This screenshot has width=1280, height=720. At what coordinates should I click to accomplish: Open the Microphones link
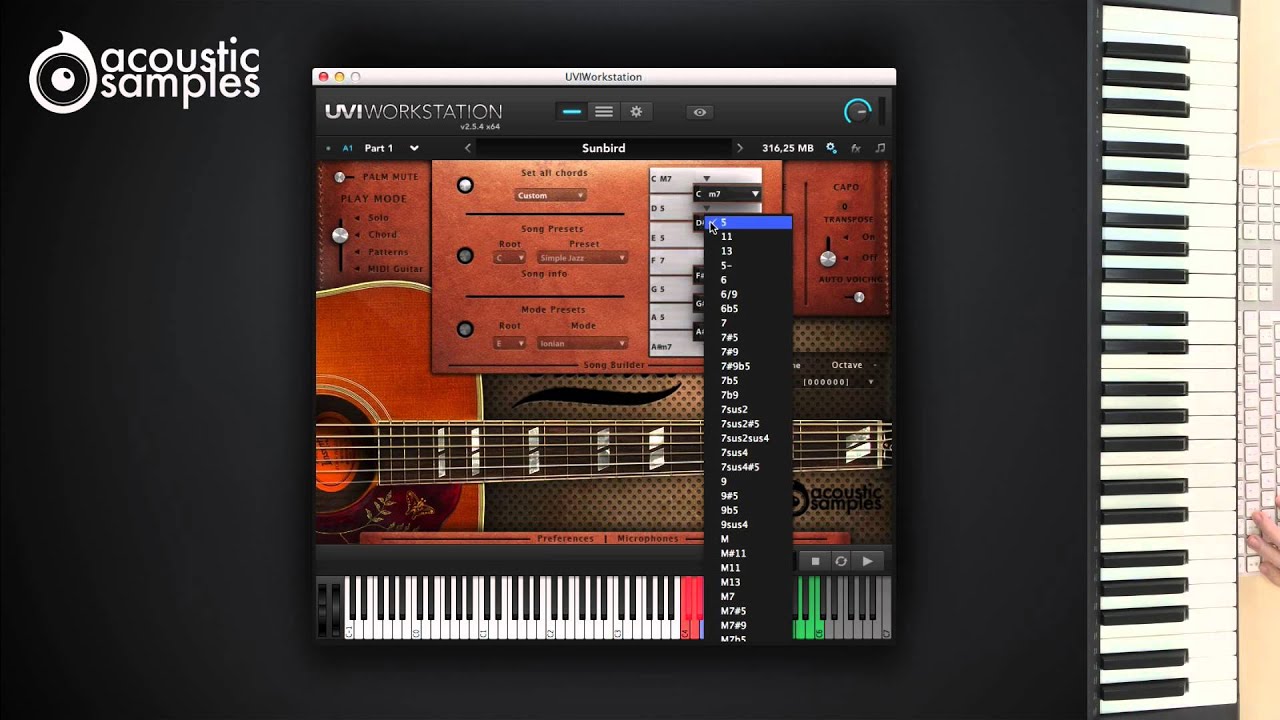(648, 538)
